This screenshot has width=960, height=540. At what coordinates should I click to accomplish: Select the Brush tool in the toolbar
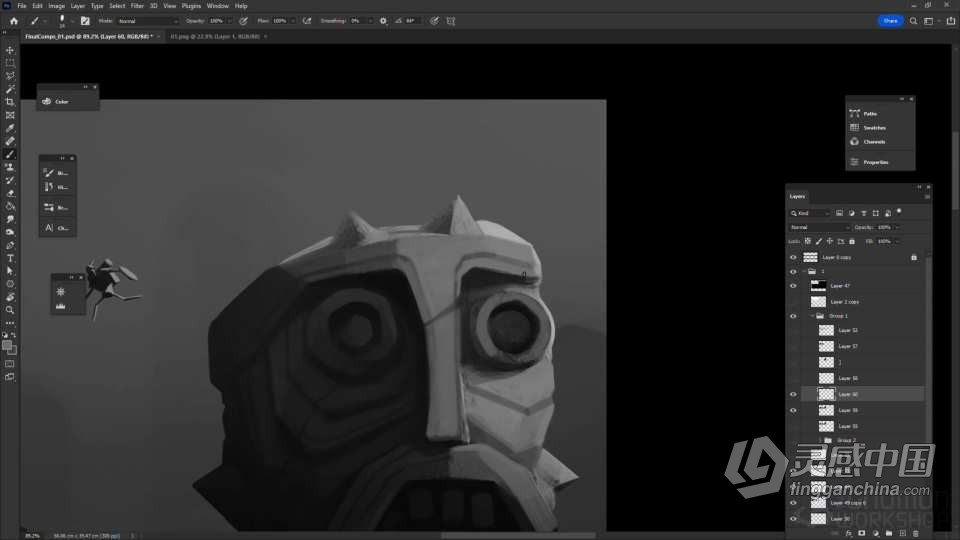pos(10,154)
